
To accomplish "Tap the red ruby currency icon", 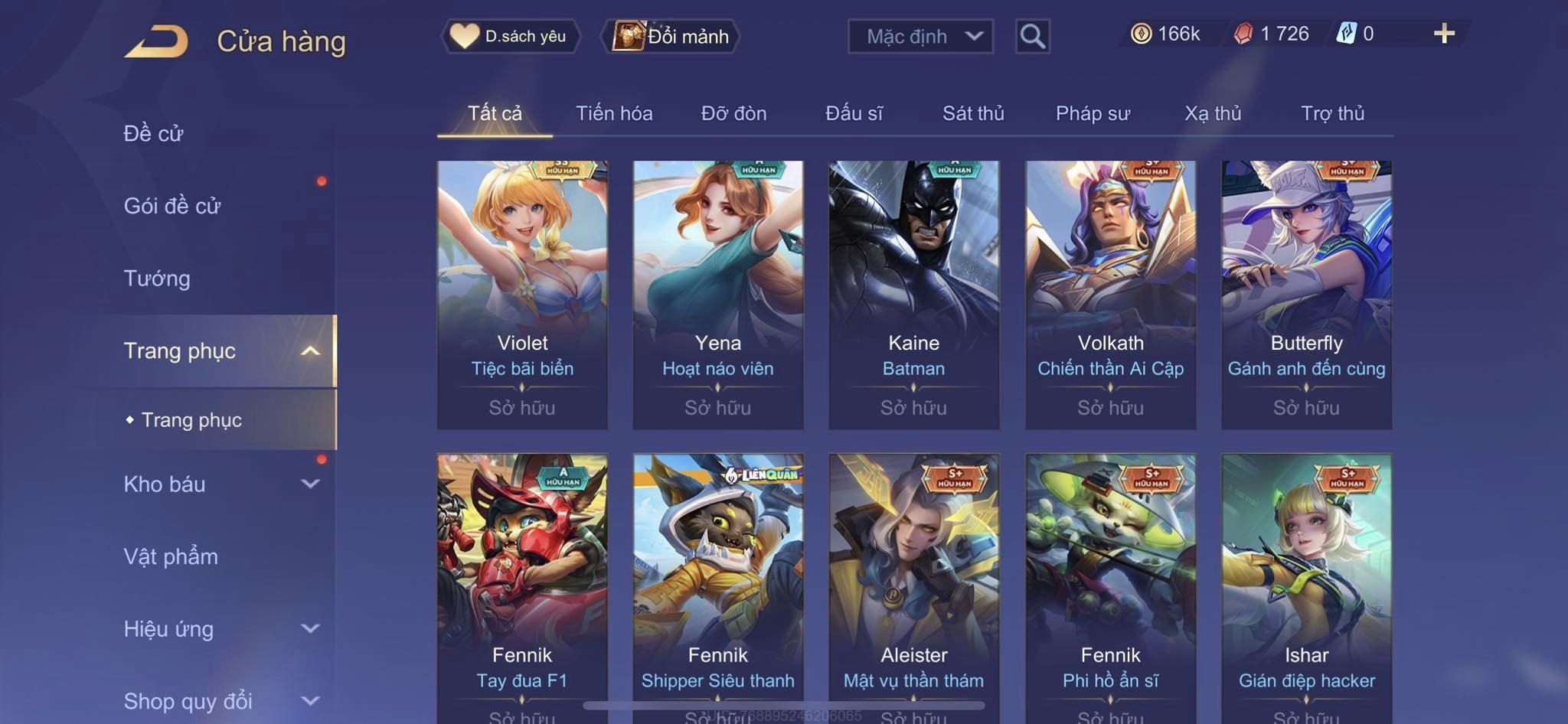I will pos(1243,34).
